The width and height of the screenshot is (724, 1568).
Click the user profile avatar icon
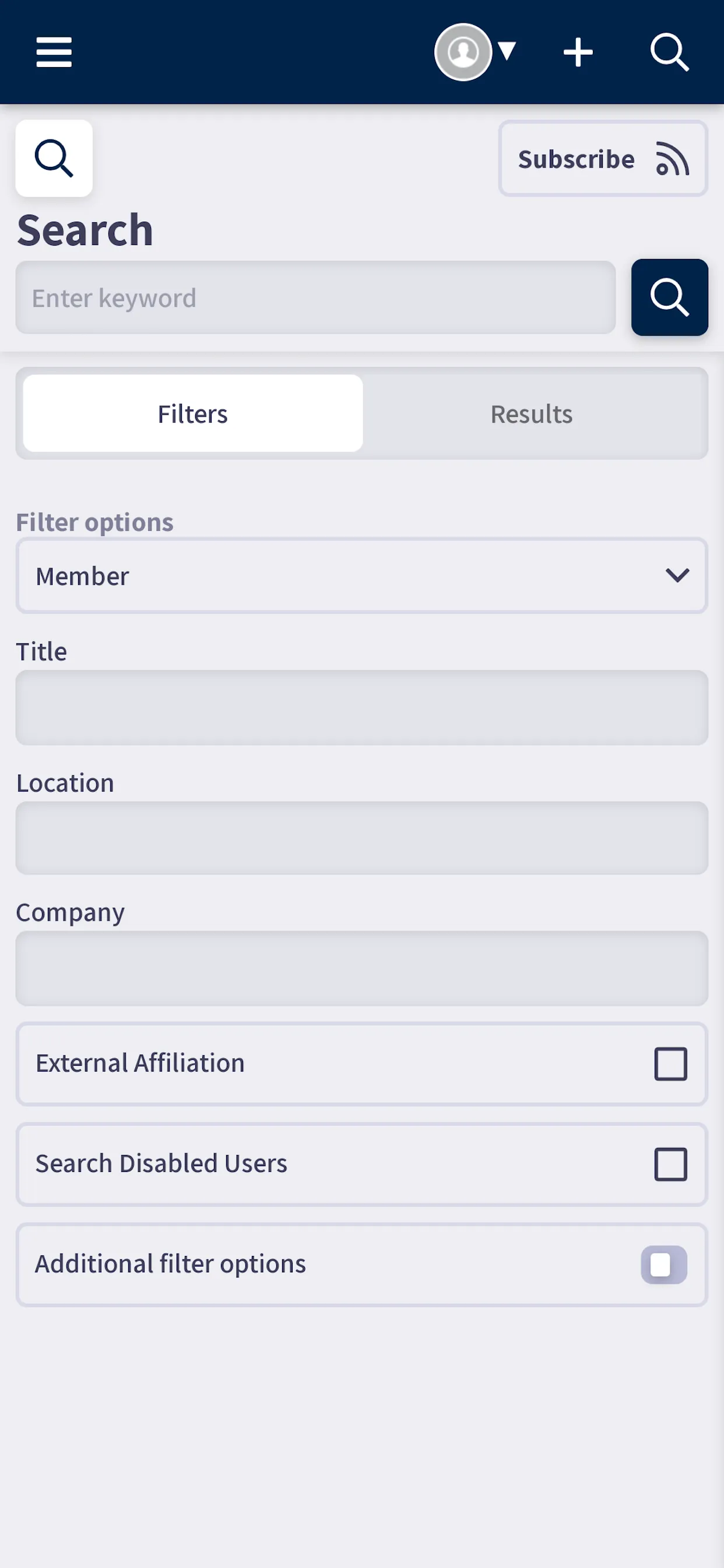click(462, 52)
